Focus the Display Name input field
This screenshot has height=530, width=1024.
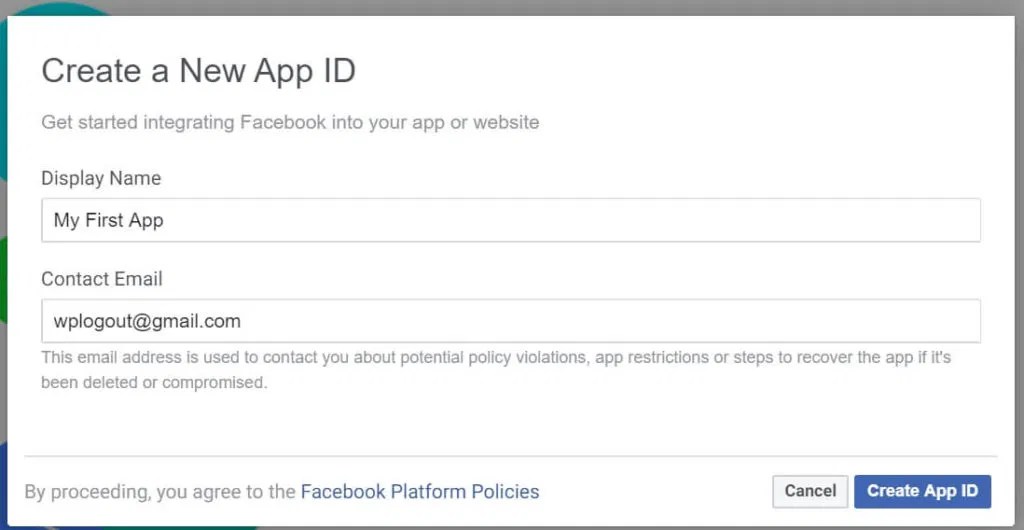click(x=511, y=220)
